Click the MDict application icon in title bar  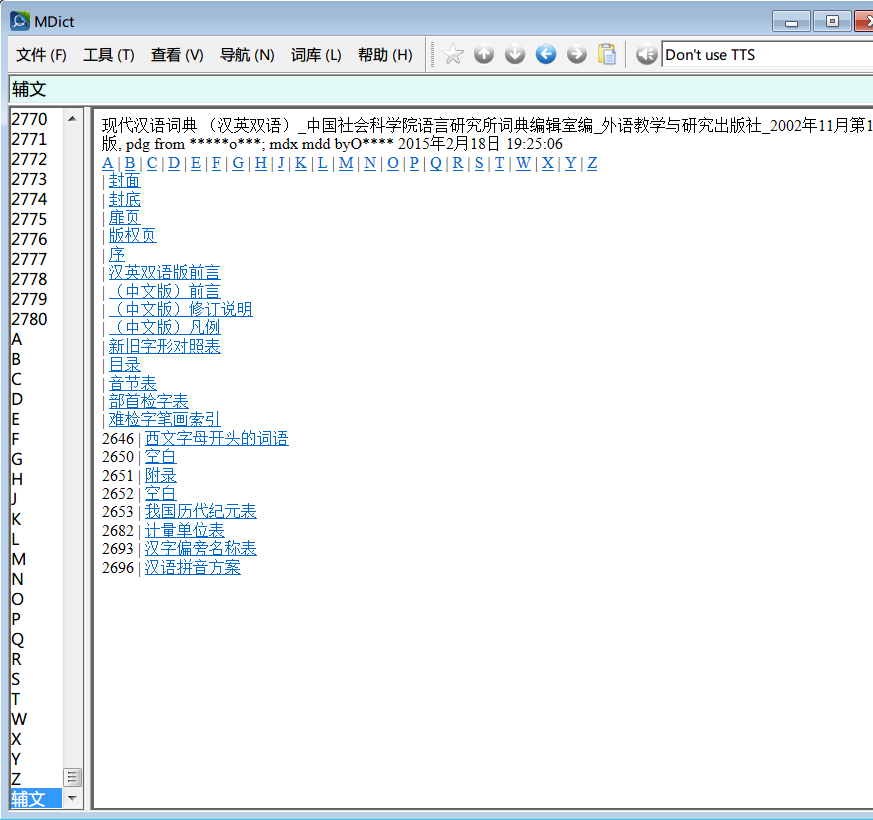coord(19,21)
